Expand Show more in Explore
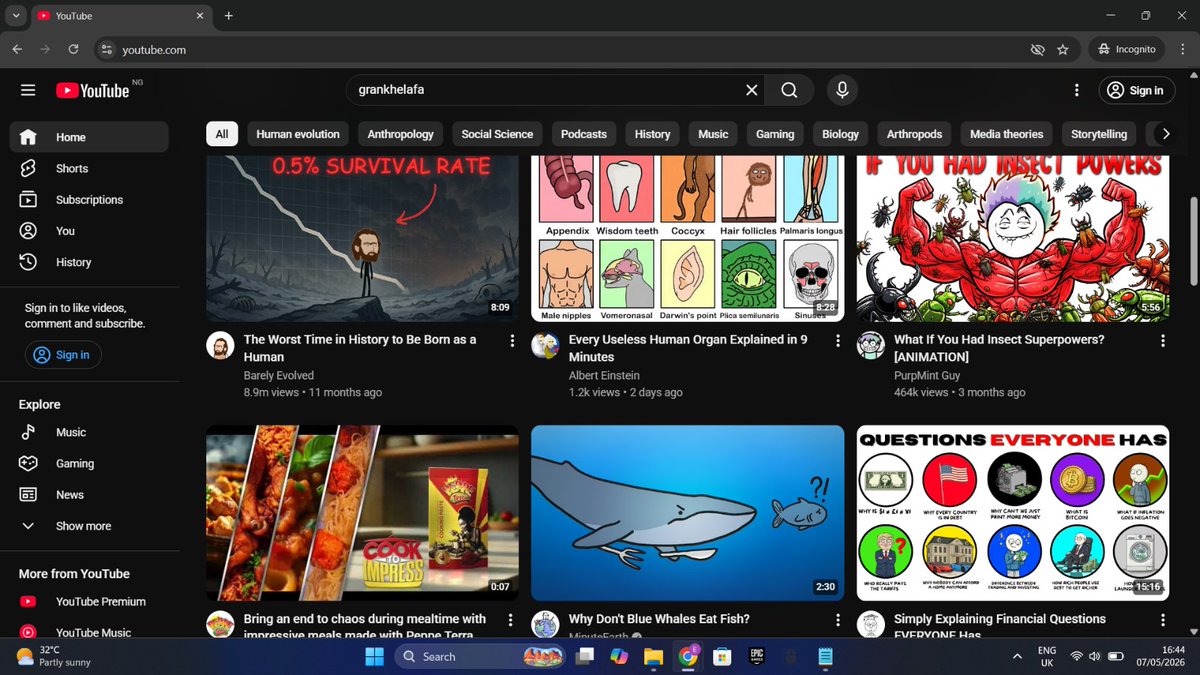This screenshot has height=675, width=1200. [x=89, y=525]
